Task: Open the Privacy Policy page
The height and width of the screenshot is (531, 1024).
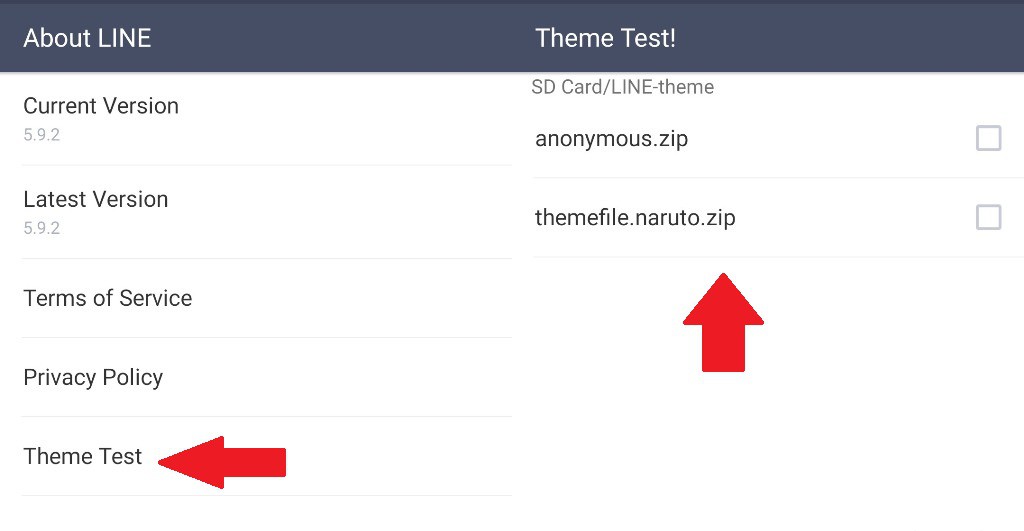Action: 93,377
